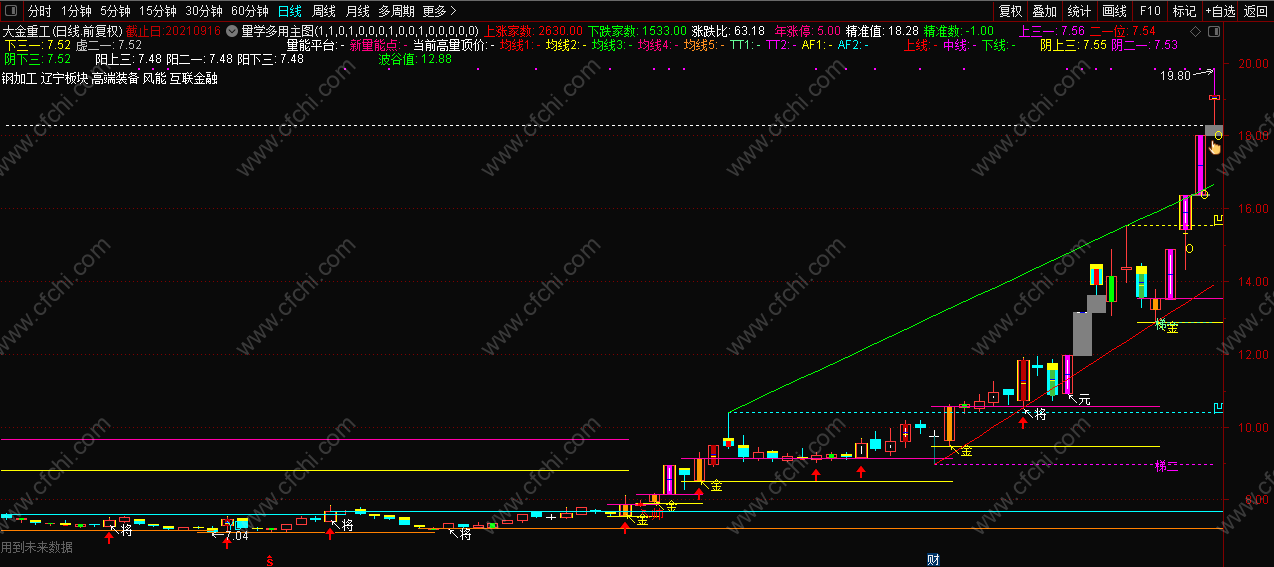Click the blue 财 marker on the bottom axis
This screenshot has height=567, width=1274.
tap(933, 559)
